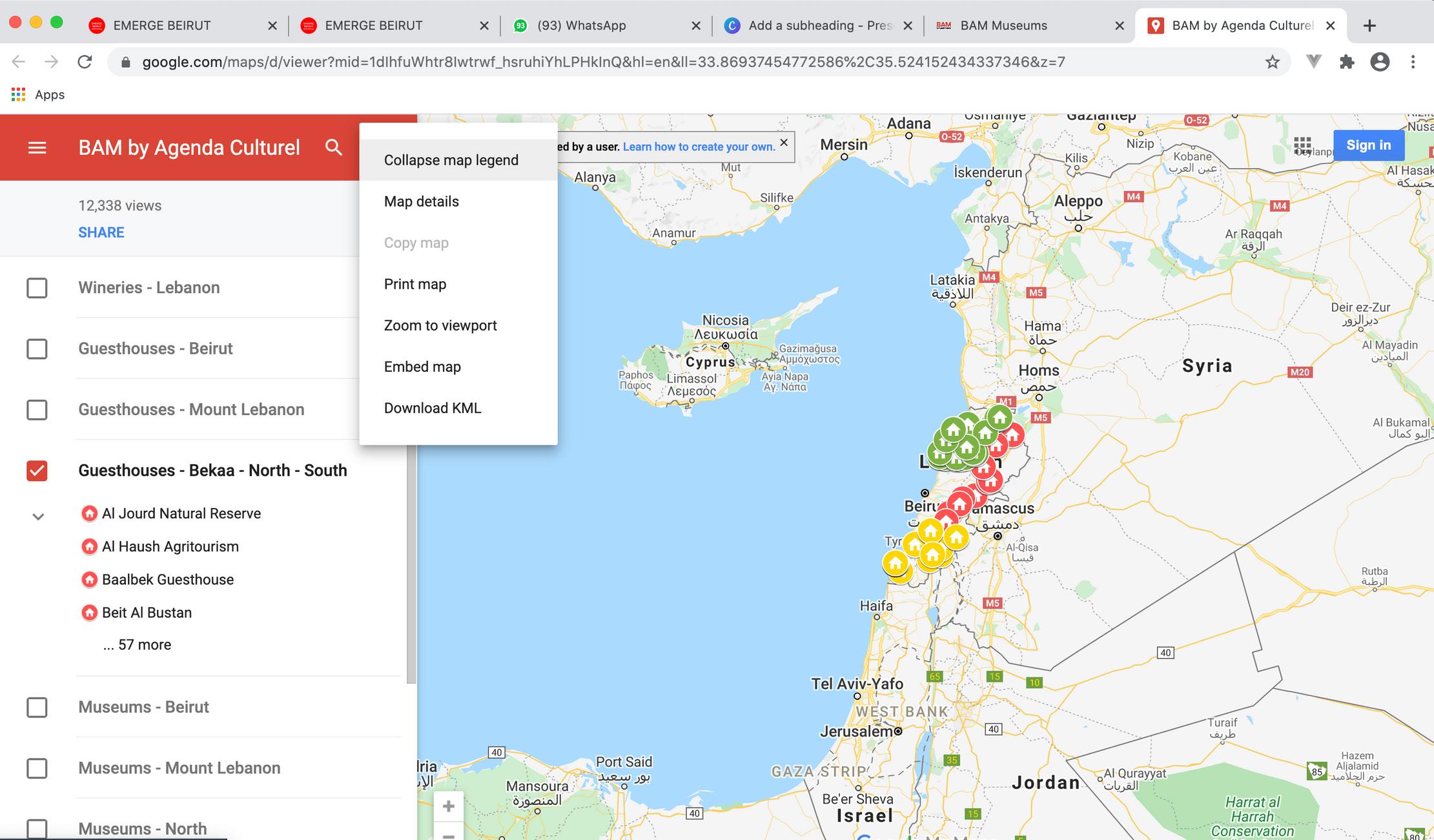Open the hamburger menu in red header

pos(37,148)
